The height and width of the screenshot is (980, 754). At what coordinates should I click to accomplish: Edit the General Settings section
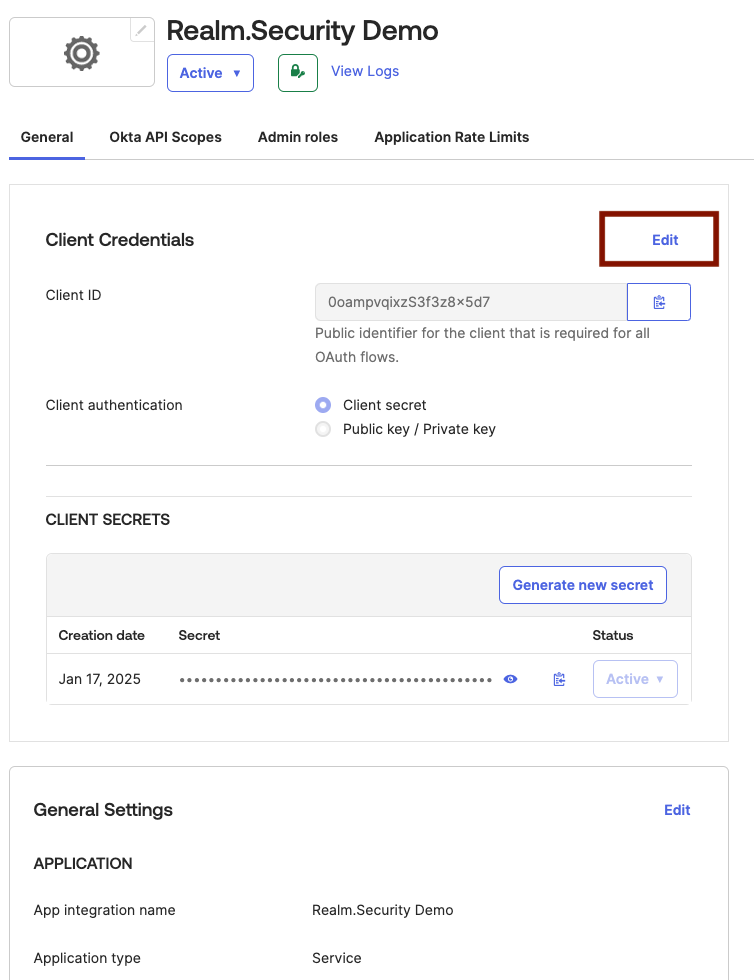coord(677,810)
